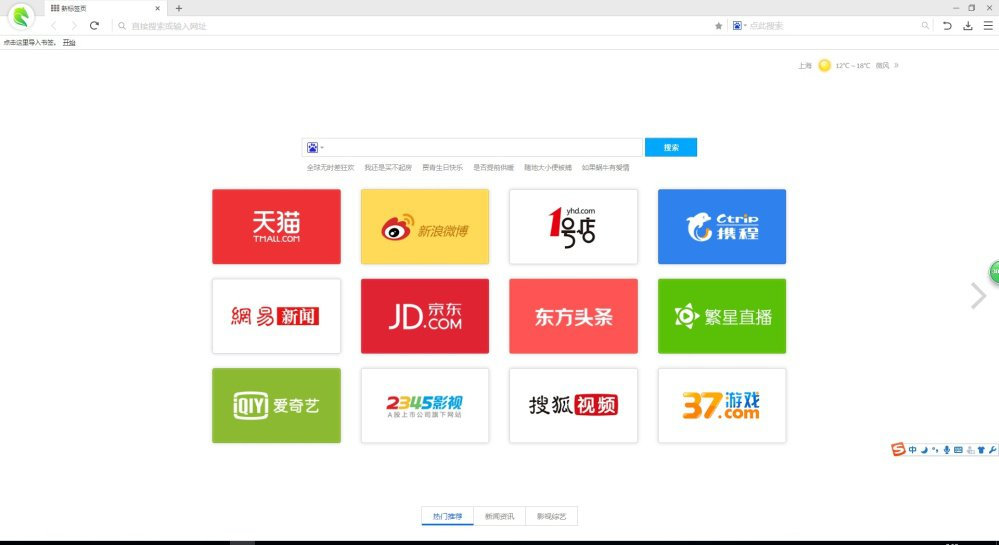Close the 新标签页 tab
This screenshot has width=999, height=545.
[157, 8]
